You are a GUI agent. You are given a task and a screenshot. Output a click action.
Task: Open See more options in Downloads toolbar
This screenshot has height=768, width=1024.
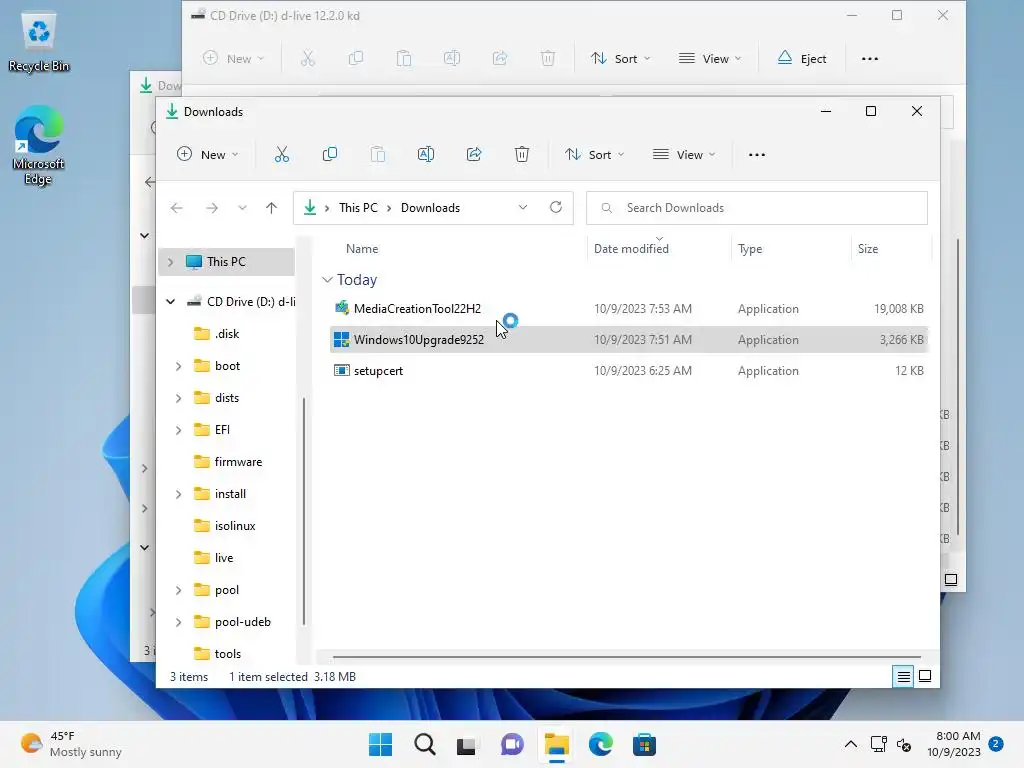point(757,155)
